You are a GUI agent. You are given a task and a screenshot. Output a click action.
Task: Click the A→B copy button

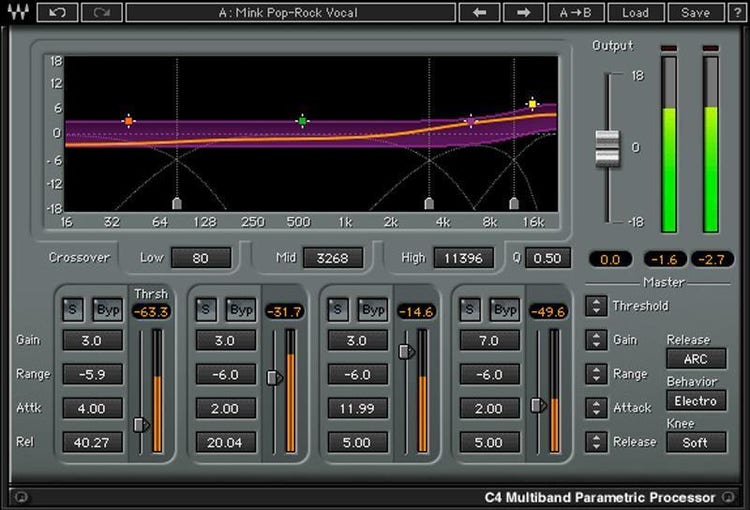[576, 13]
